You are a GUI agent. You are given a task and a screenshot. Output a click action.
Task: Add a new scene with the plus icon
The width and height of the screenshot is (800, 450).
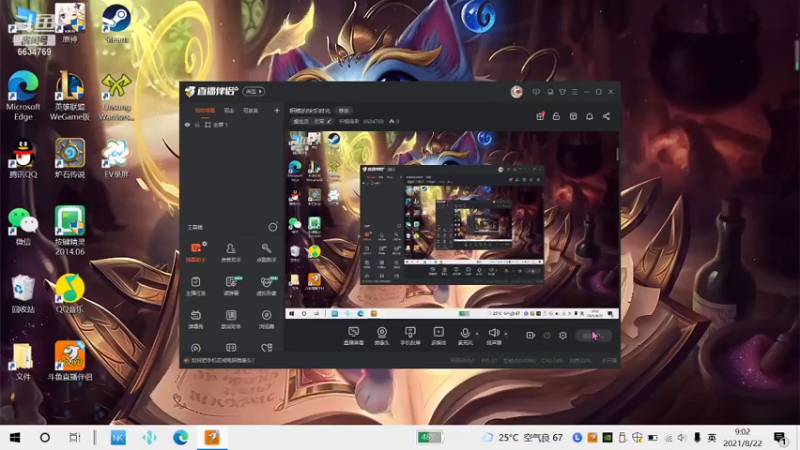277,110
